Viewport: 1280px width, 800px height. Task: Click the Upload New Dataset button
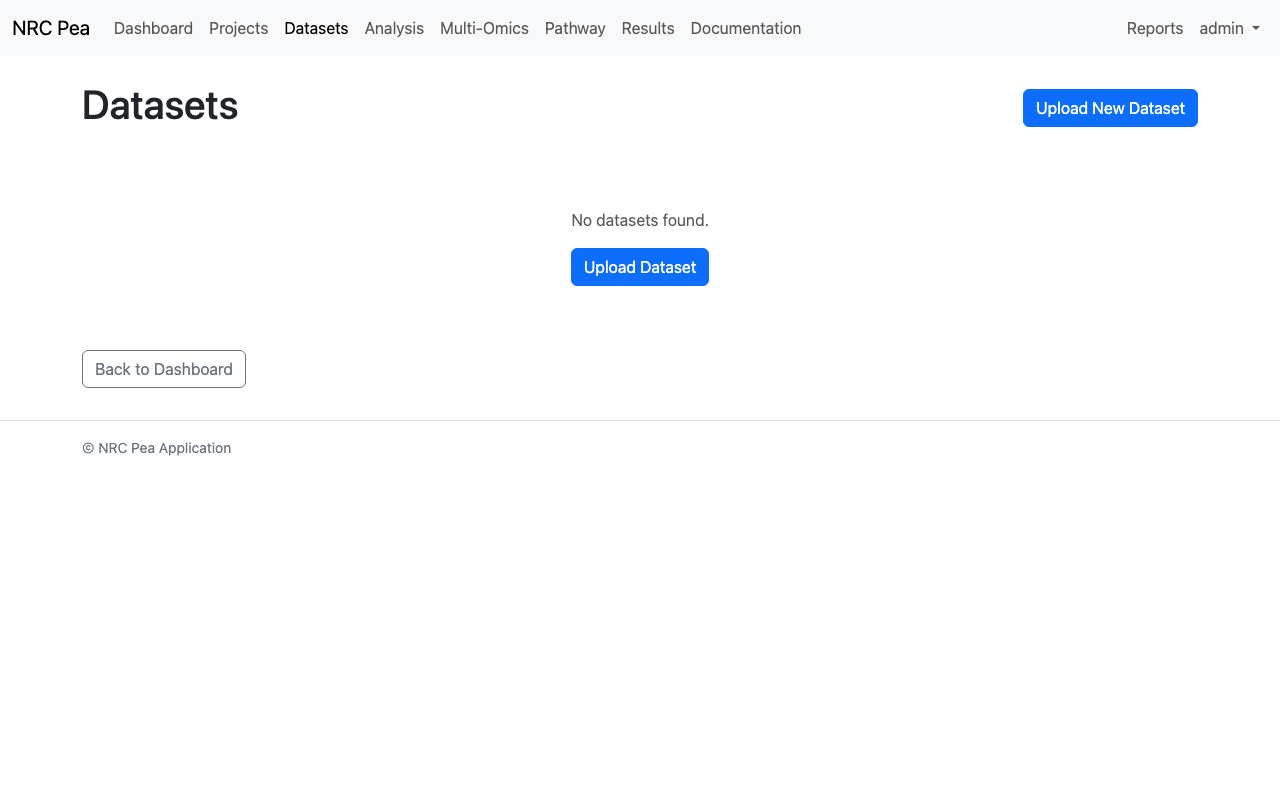pos(1110,108)
